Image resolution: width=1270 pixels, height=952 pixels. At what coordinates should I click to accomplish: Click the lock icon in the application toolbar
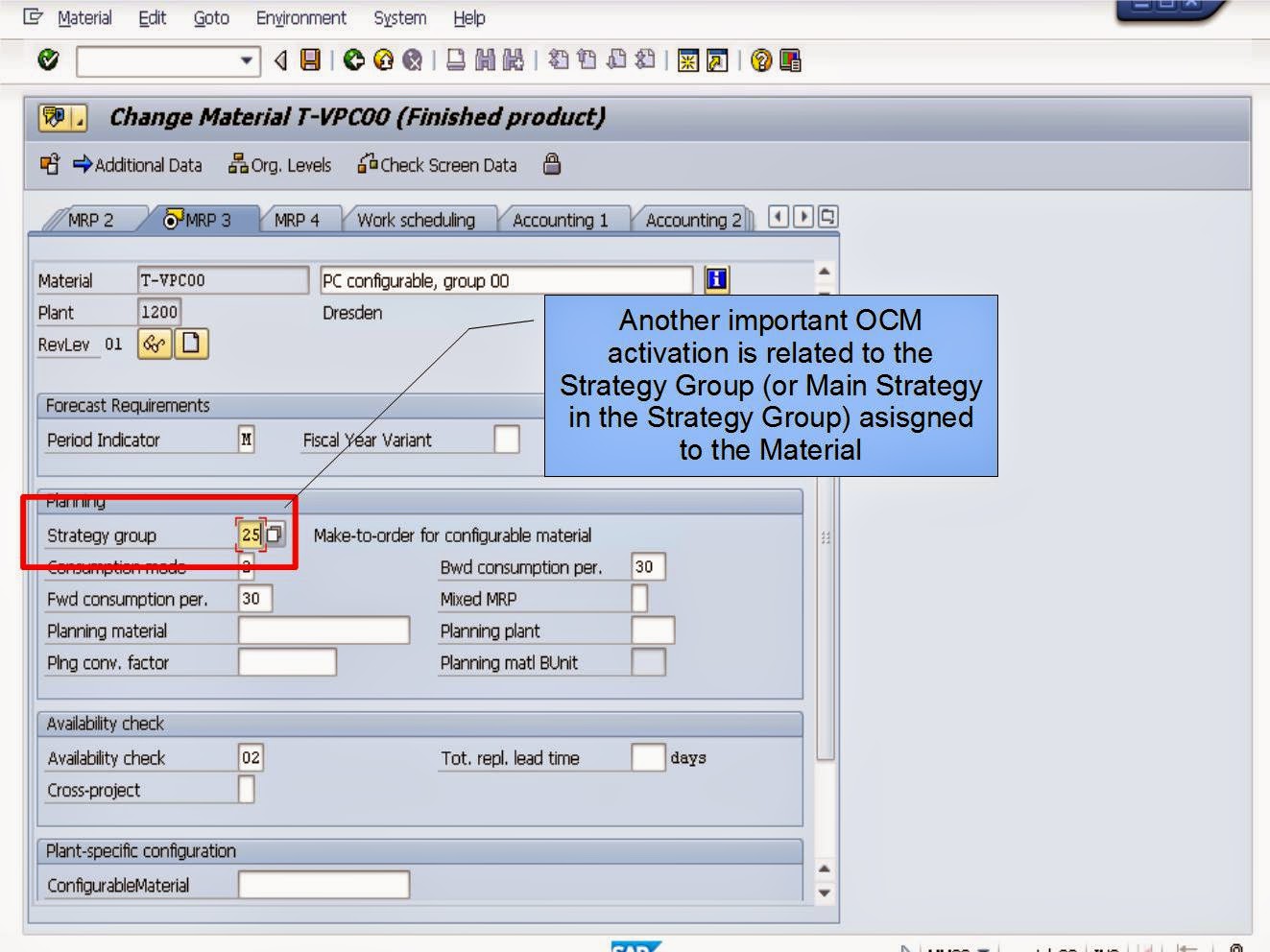(551, 164)
